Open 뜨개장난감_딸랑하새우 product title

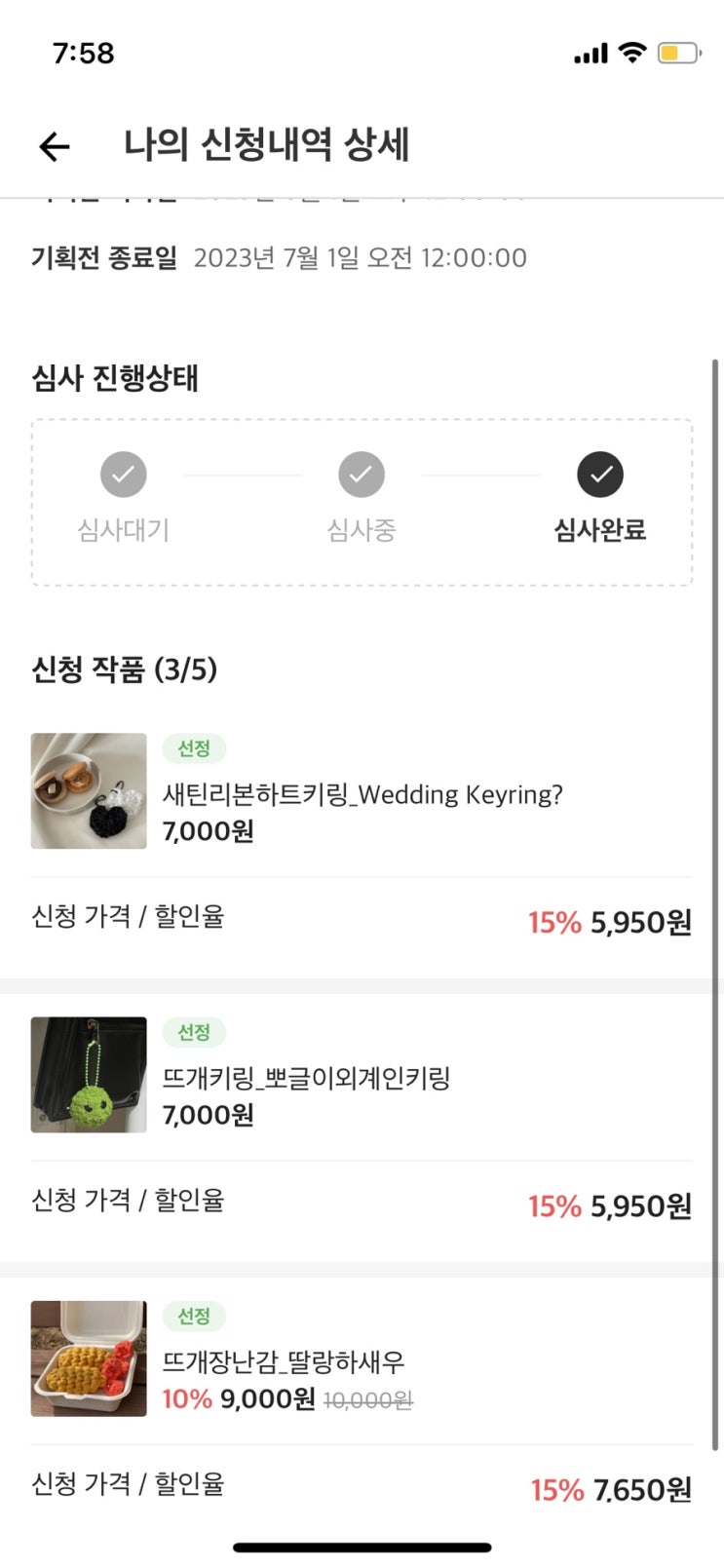tap(283, 1361)
